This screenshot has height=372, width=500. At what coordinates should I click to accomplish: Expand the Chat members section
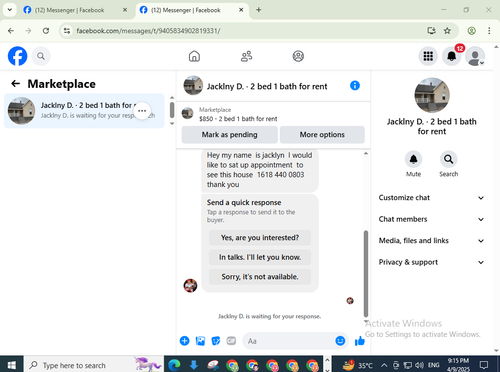click(x=431, y=219)
